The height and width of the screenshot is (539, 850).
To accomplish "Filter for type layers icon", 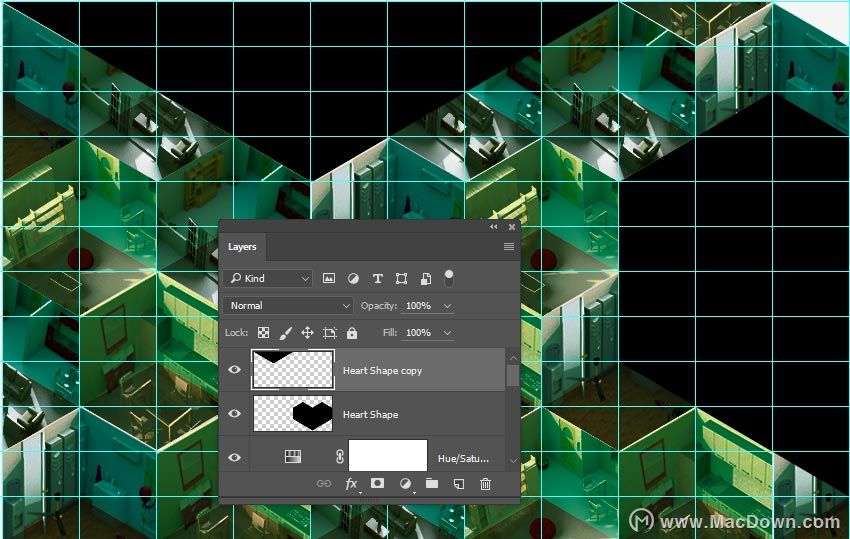I will tap(378, 278).
